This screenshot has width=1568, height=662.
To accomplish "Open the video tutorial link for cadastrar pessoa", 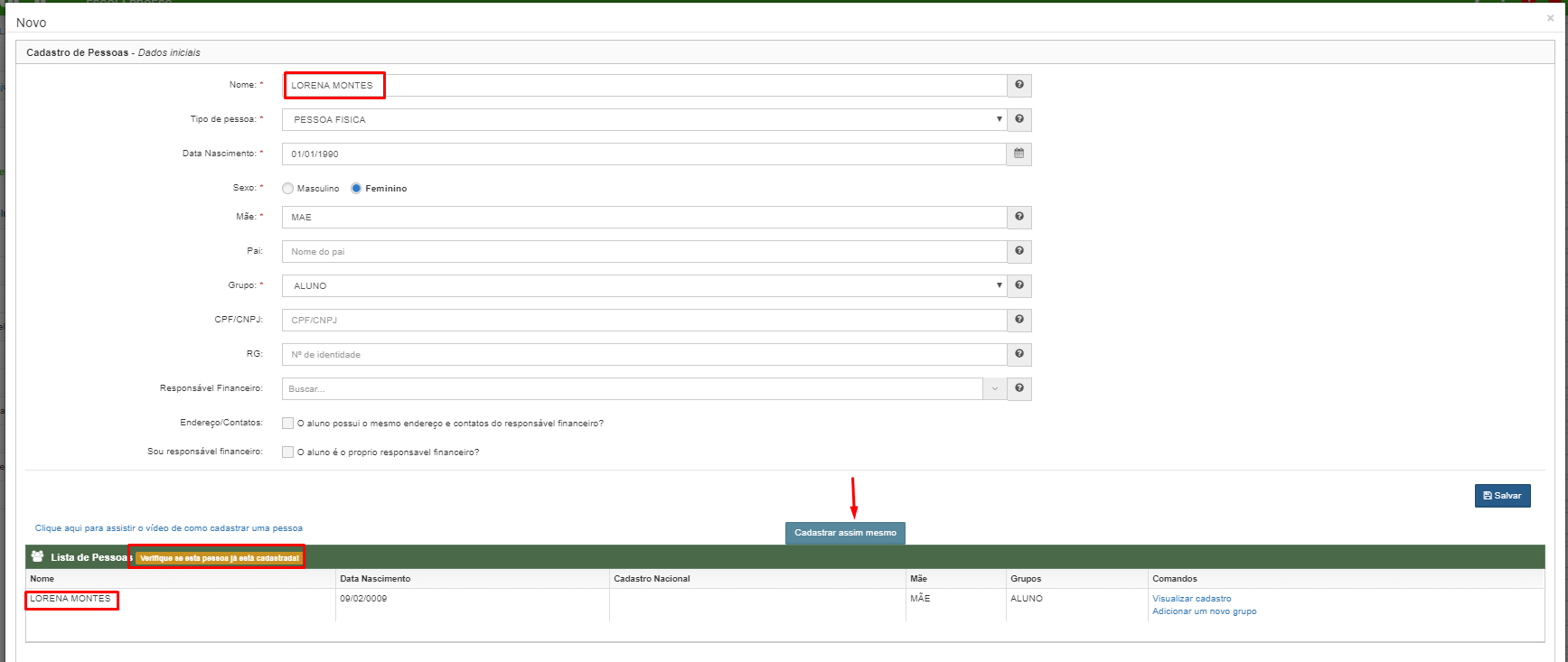I will [x=169, y=528].
